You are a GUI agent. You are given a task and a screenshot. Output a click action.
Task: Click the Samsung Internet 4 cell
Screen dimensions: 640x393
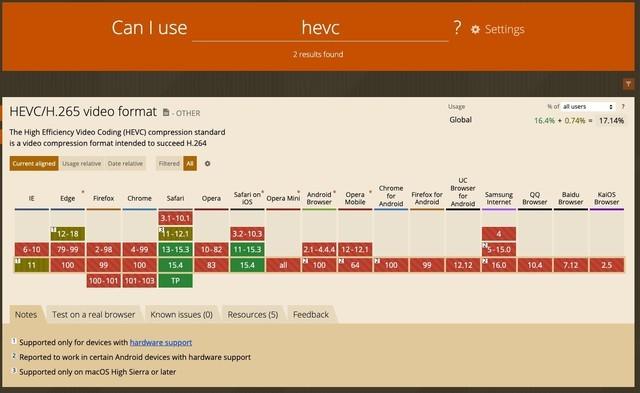point(499,234)
